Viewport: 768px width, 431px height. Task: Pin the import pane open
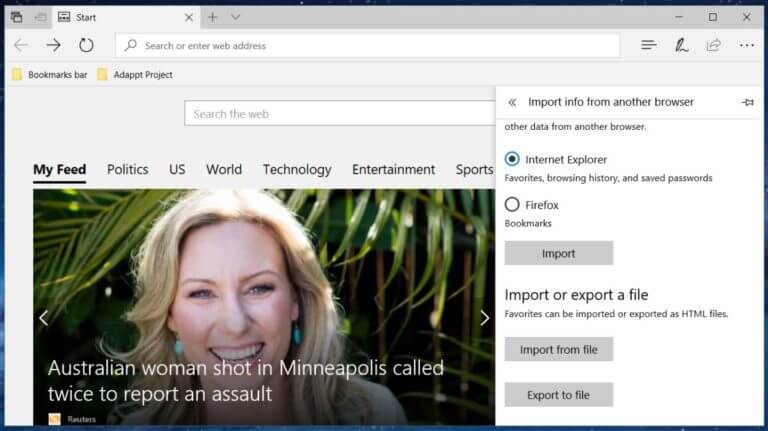point(747,102)
